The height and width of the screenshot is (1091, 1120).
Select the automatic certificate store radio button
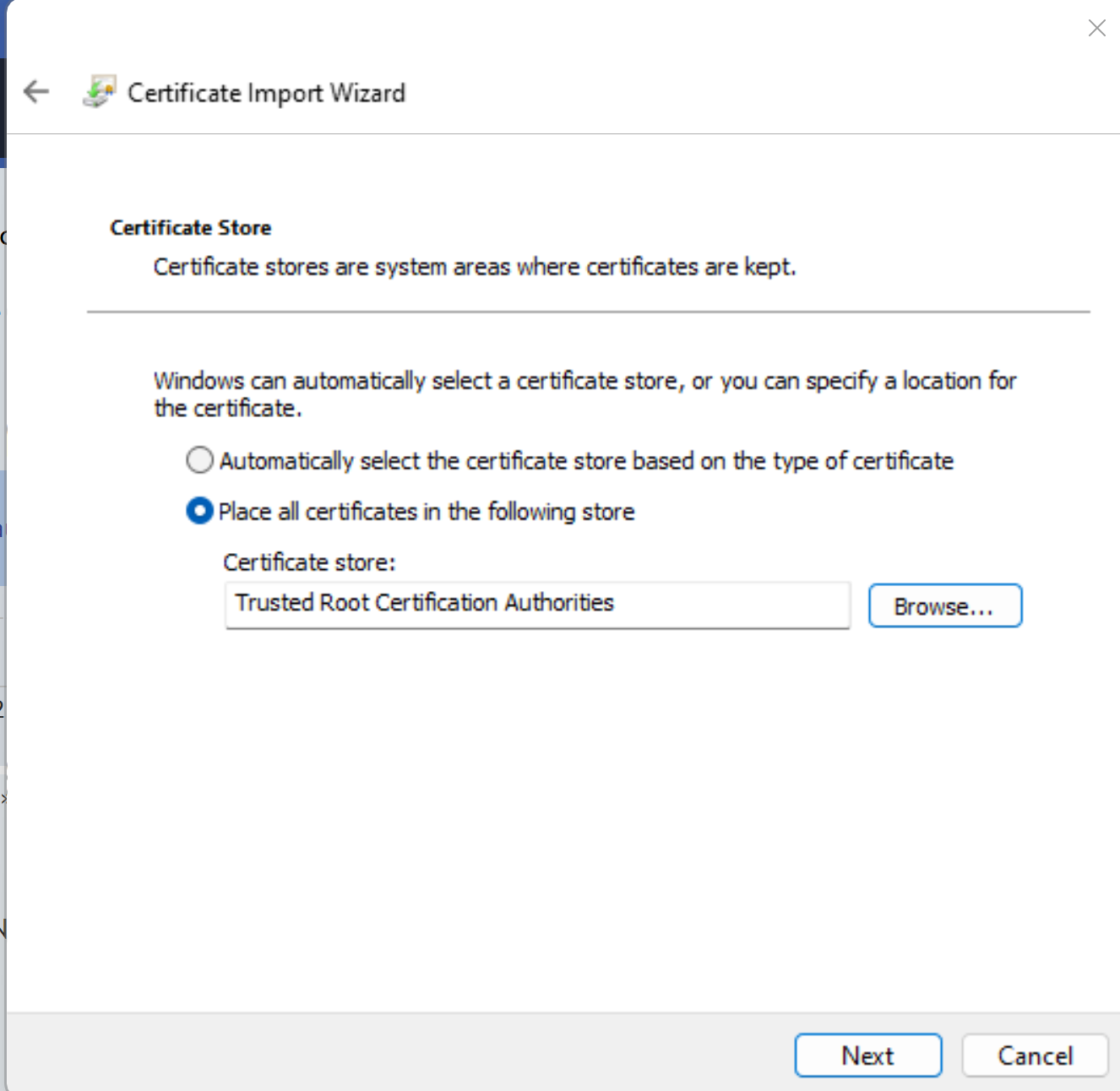[199, 460]
